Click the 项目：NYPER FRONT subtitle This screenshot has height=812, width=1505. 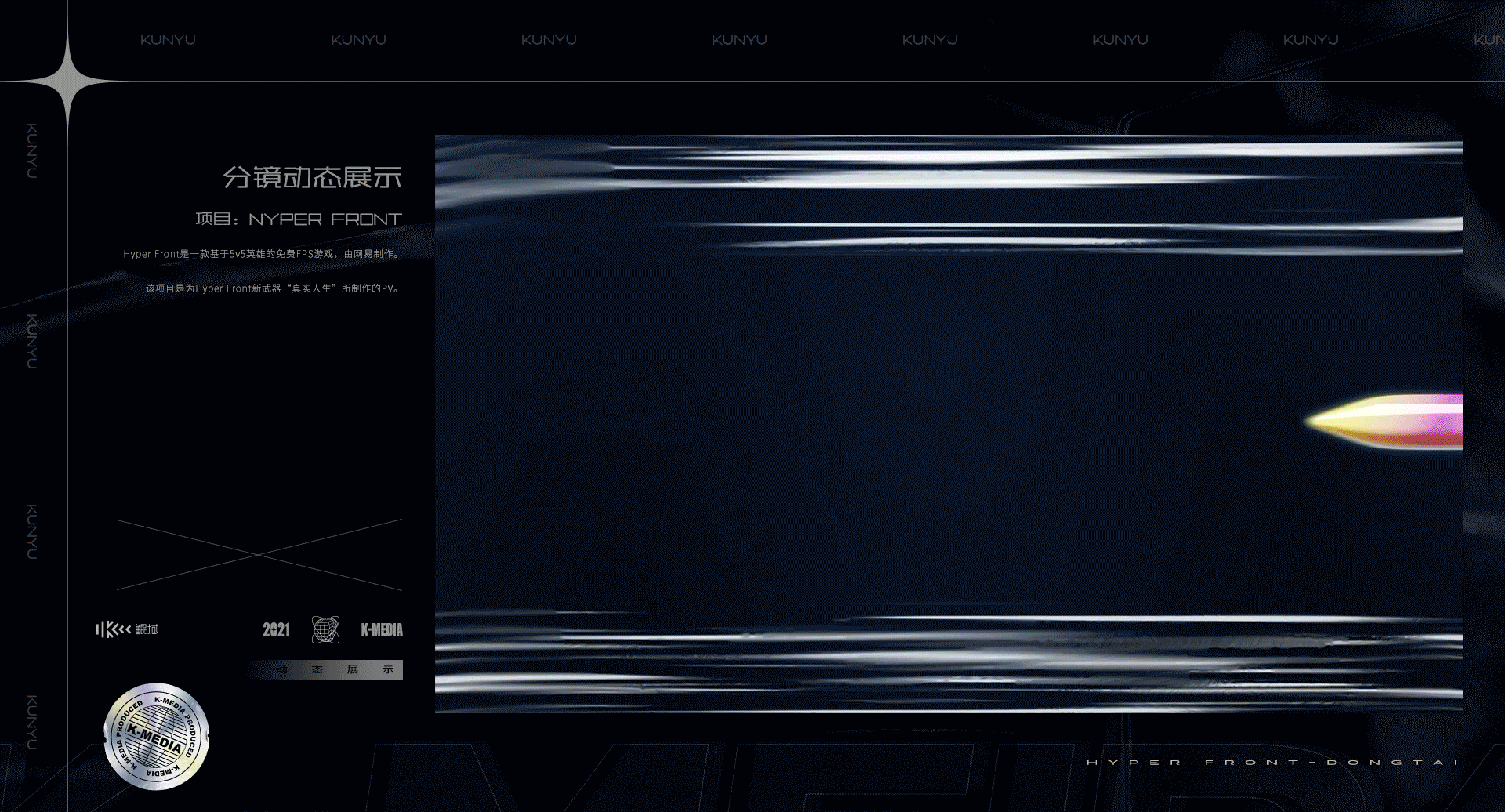299,219
